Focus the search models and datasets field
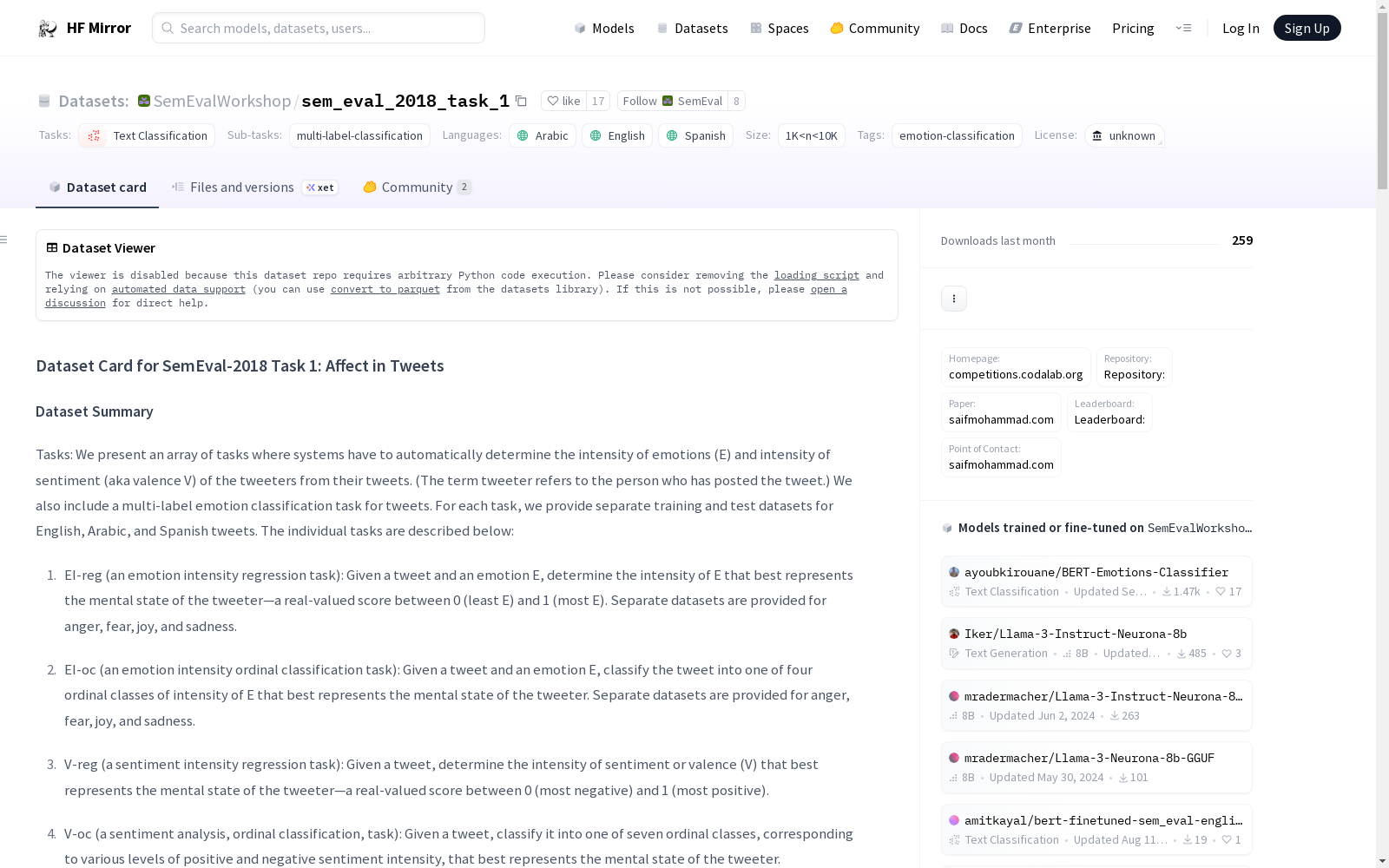 [319, 28]
